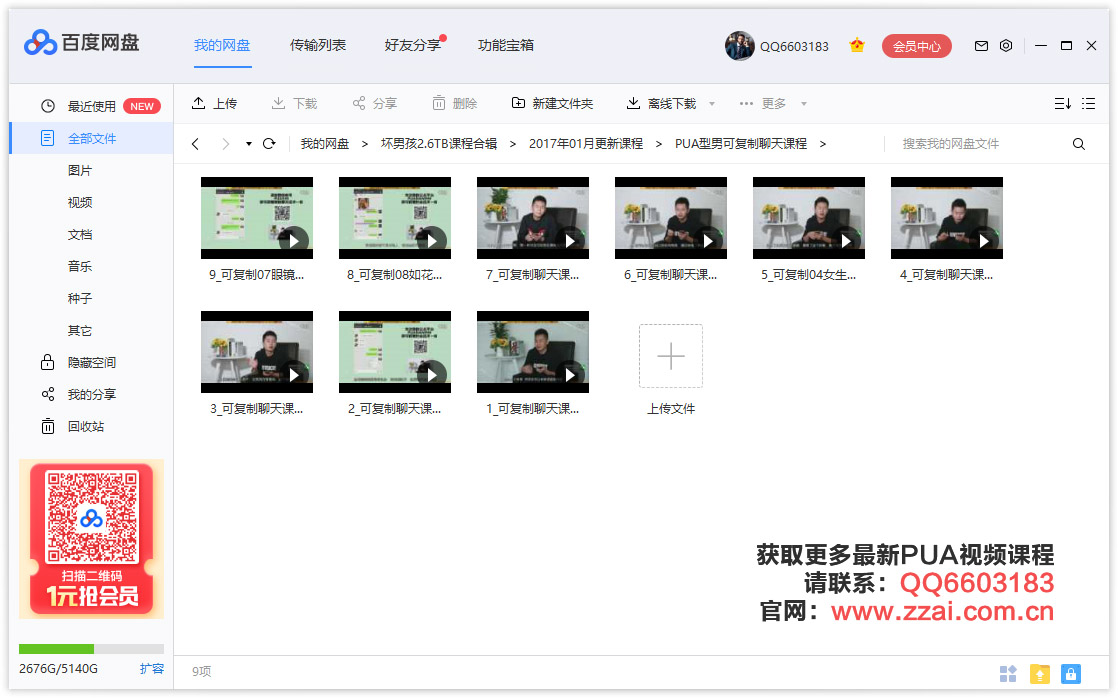Expand the navigation history dropdown arrow

click(x=249, y=144)
